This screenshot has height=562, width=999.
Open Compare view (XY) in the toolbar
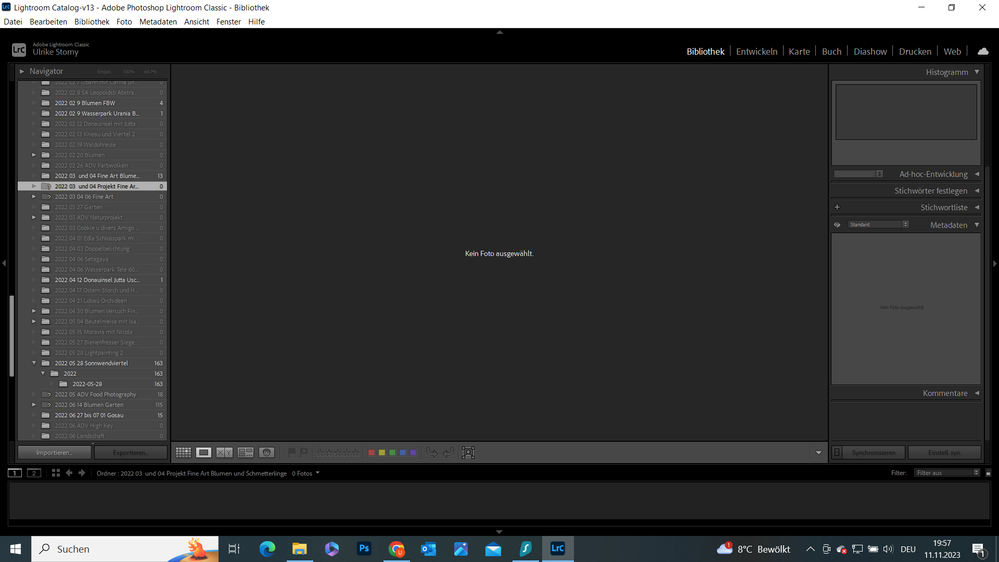tap(224, 452)
